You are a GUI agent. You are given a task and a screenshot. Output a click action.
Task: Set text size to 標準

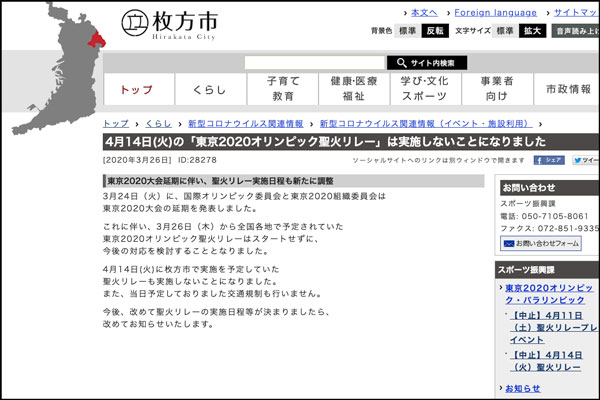point(506,31)
